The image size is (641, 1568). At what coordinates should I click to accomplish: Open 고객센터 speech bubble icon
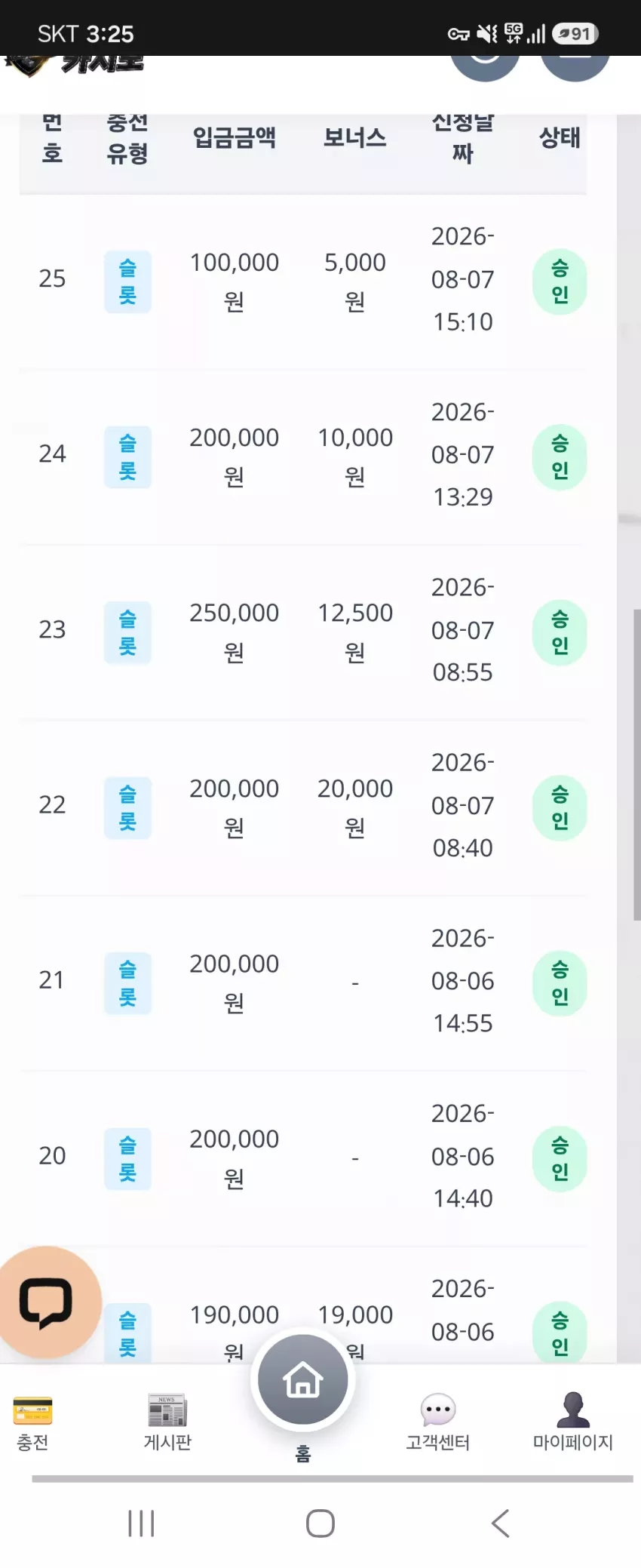click(438, 1410)
